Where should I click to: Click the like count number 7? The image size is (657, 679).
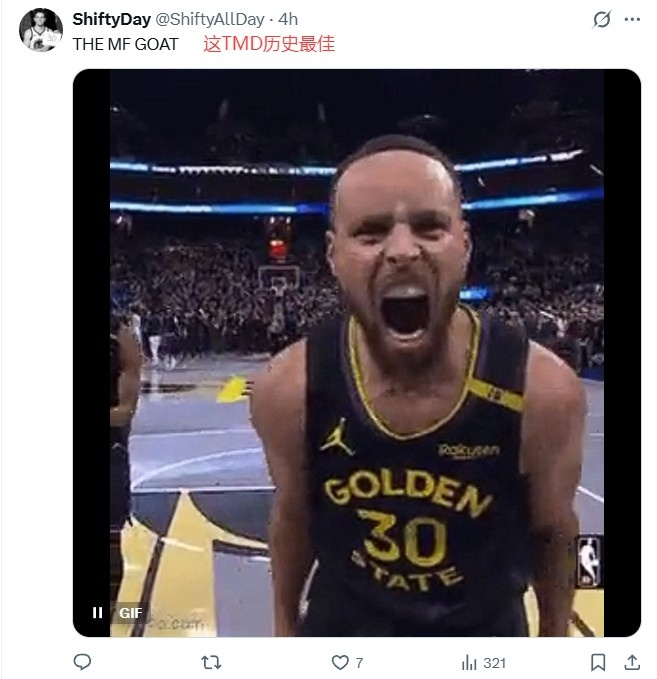359,663
